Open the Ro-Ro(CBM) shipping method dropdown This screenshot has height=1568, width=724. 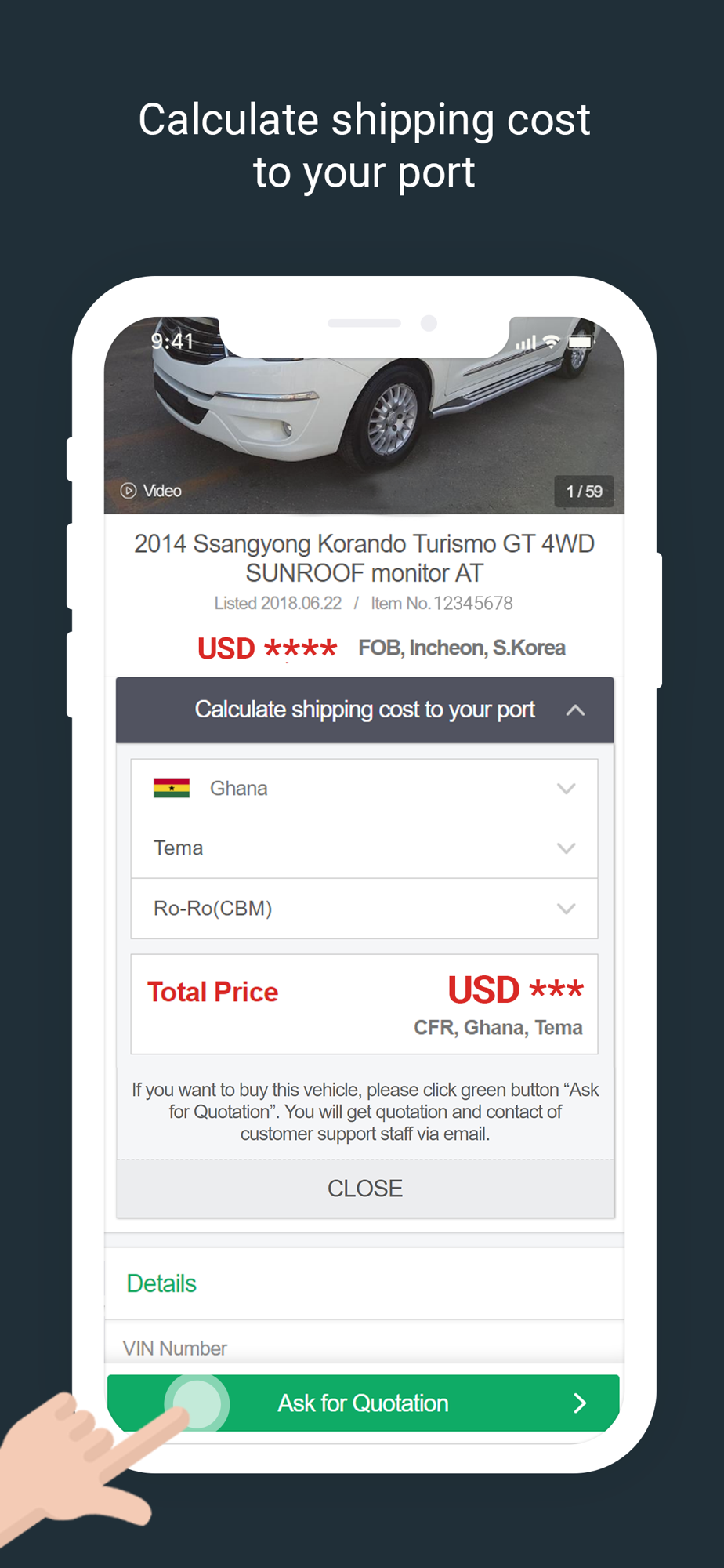pyautogui.click(x=364, y=909)
